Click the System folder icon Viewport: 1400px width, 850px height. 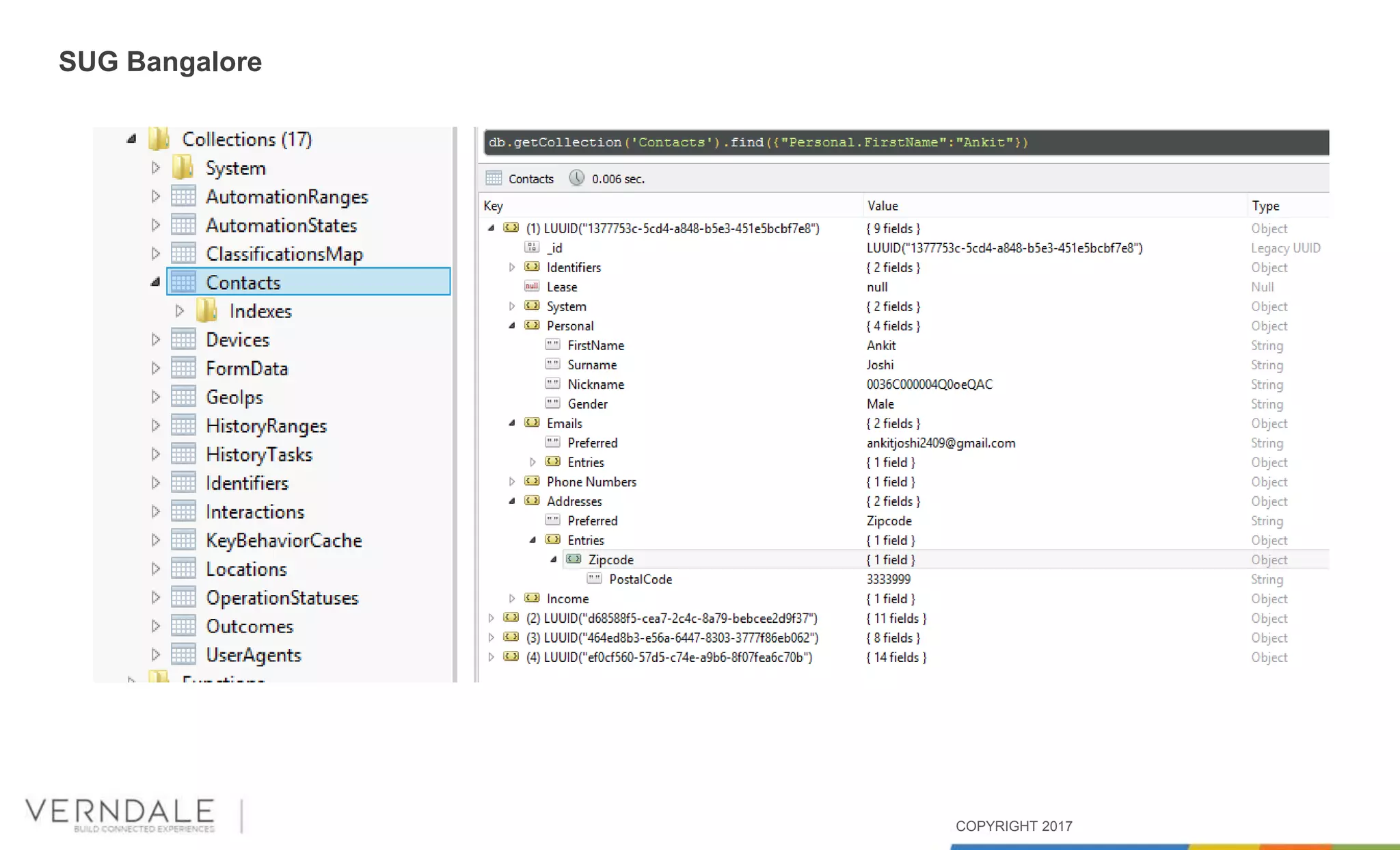coord(183,168)
